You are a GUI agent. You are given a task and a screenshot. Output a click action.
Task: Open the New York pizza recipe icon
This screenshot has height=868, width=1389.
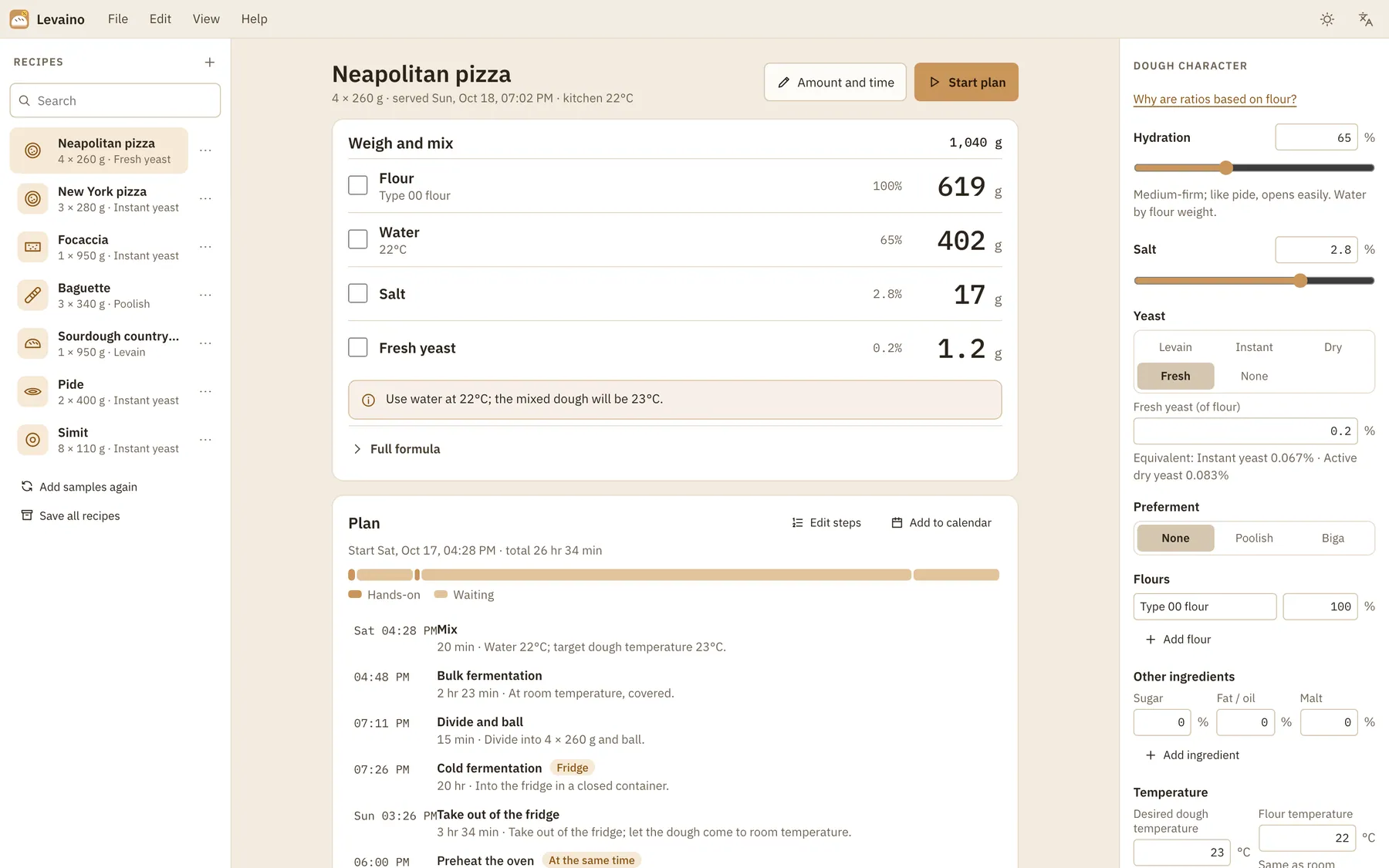pos(32,199)
